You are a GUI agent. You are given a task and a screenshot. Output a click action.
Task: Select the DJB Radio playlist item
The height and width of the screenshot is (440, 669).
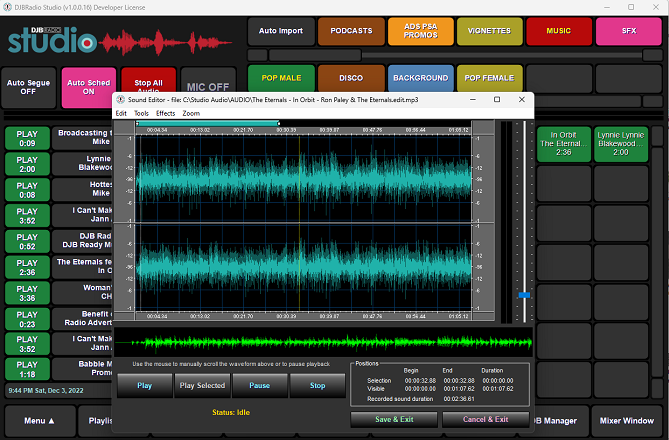coord(82,240)
